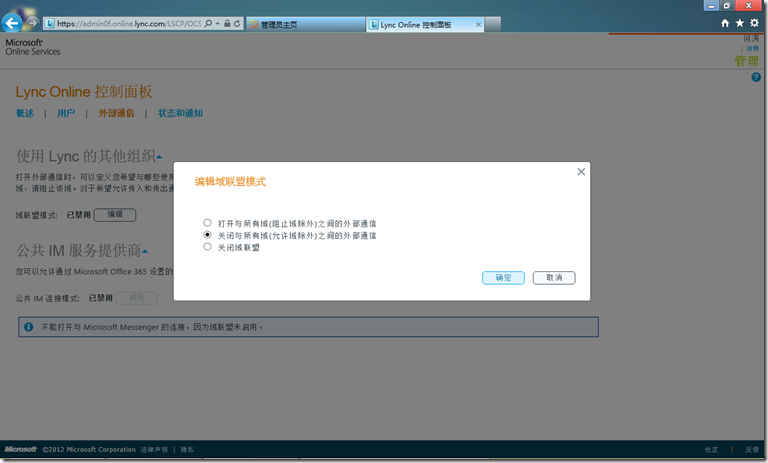The image size is (768, 463).
Task: Open the 外部通信 navigation link
Action: click(117, 113)
